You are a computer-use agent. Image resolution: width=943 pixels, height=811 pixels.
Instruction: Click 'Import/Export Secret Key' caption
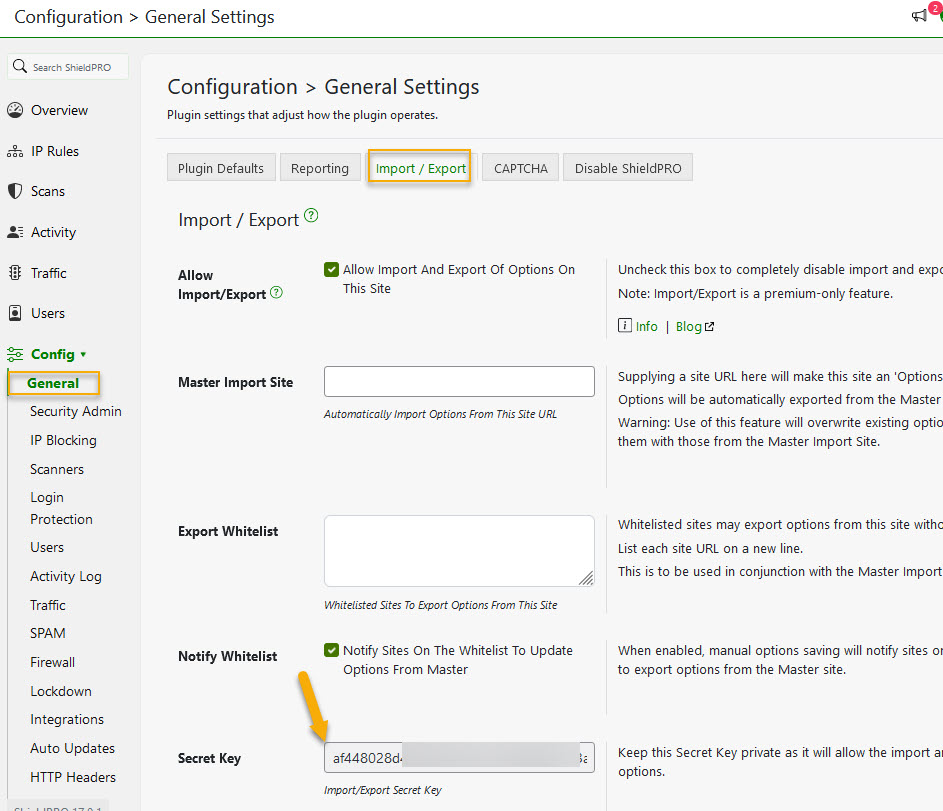coord(382,790)
